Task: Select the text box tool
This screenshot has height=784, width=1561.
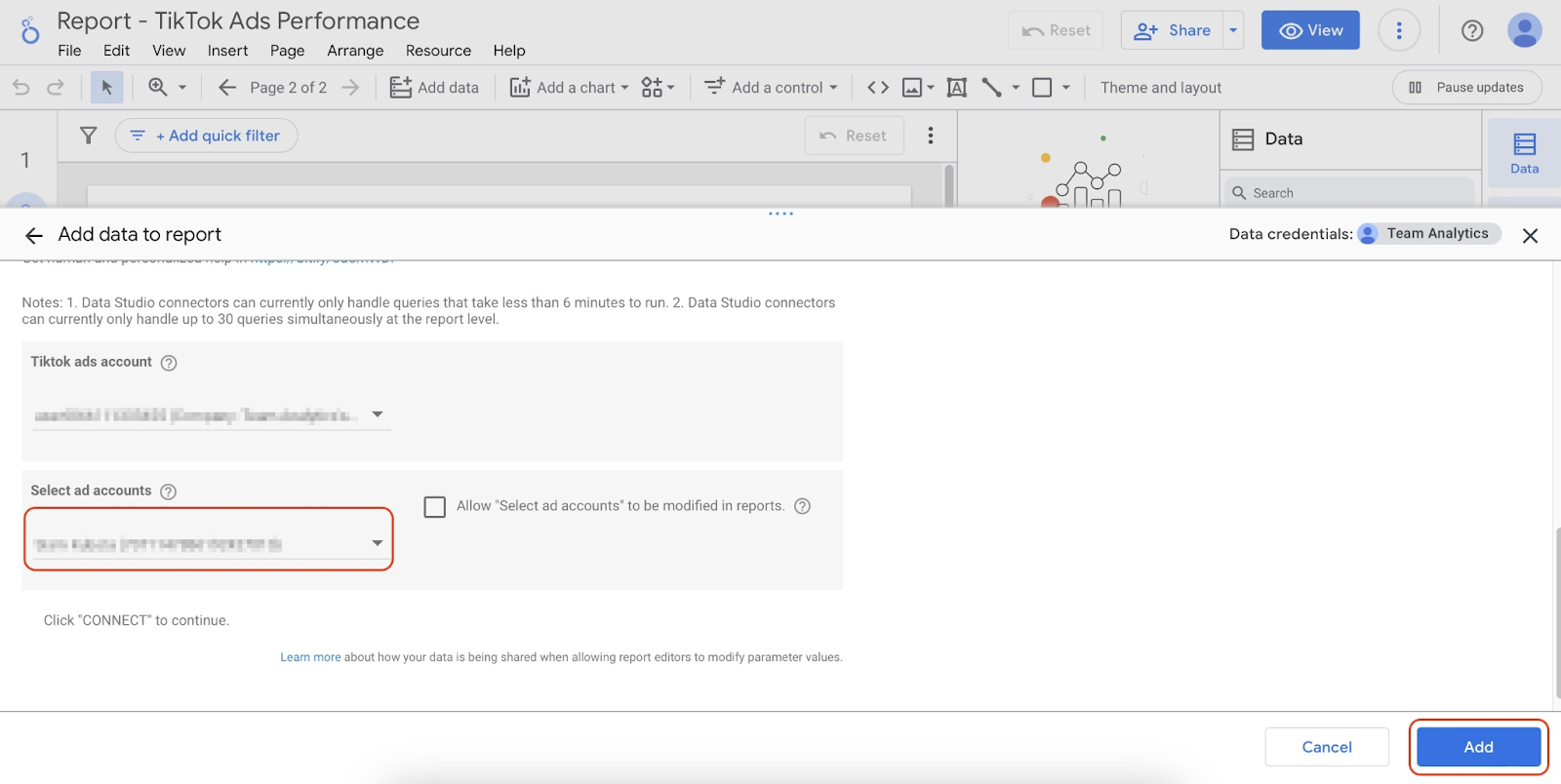Action: [957, 88]
